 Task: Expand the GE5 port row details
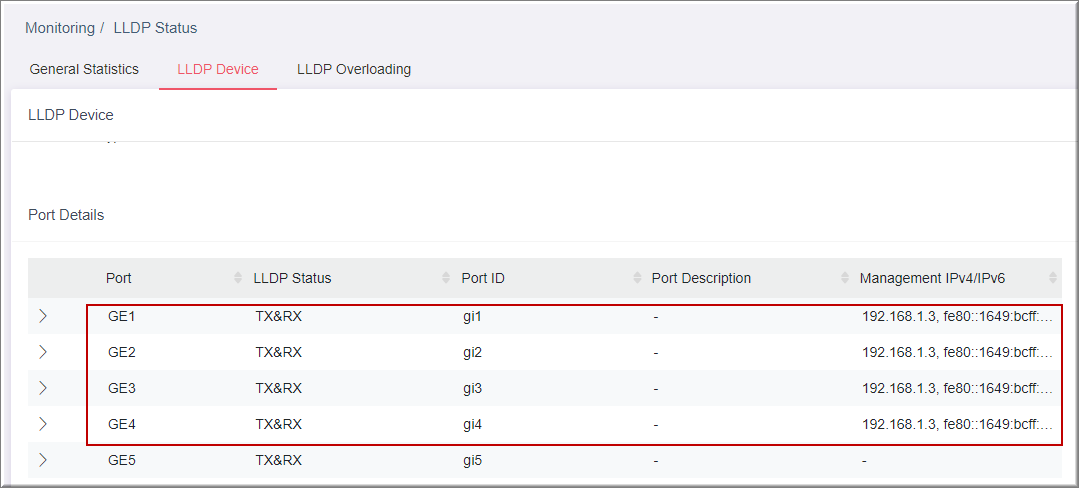[x=43, y=460]
